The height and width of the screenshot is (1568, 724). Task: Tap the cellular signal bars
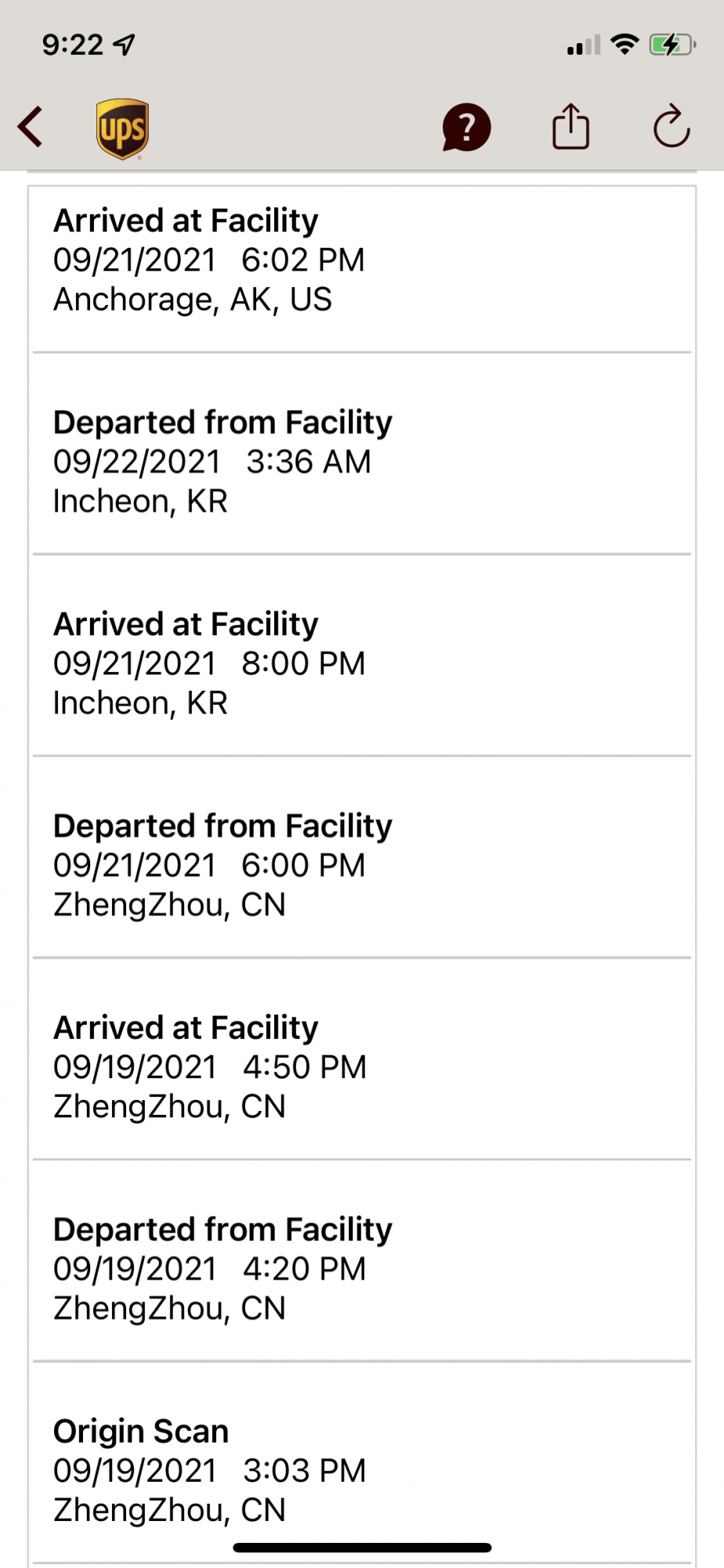[x=584, y=45]
